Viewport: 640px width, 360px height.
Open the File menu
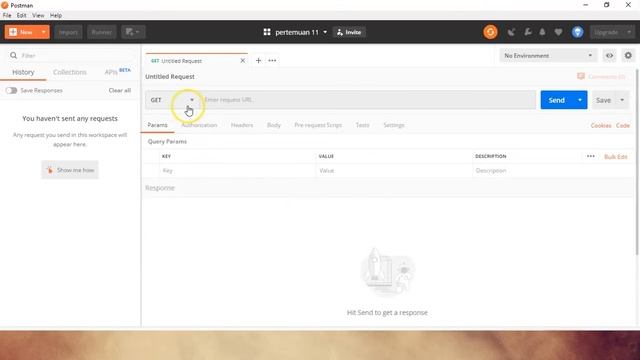[x=7, y=16]
